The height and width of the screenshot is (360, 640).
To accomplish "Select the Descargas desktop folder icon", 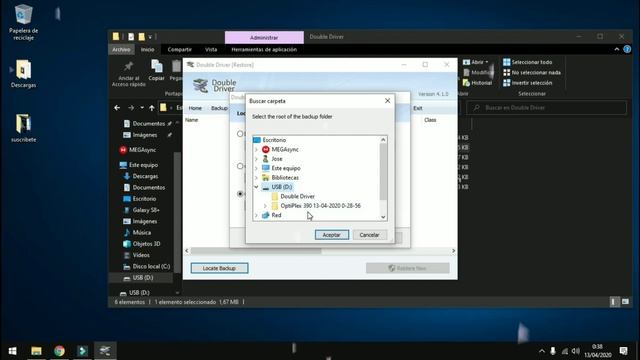I will tap(23, 74).
